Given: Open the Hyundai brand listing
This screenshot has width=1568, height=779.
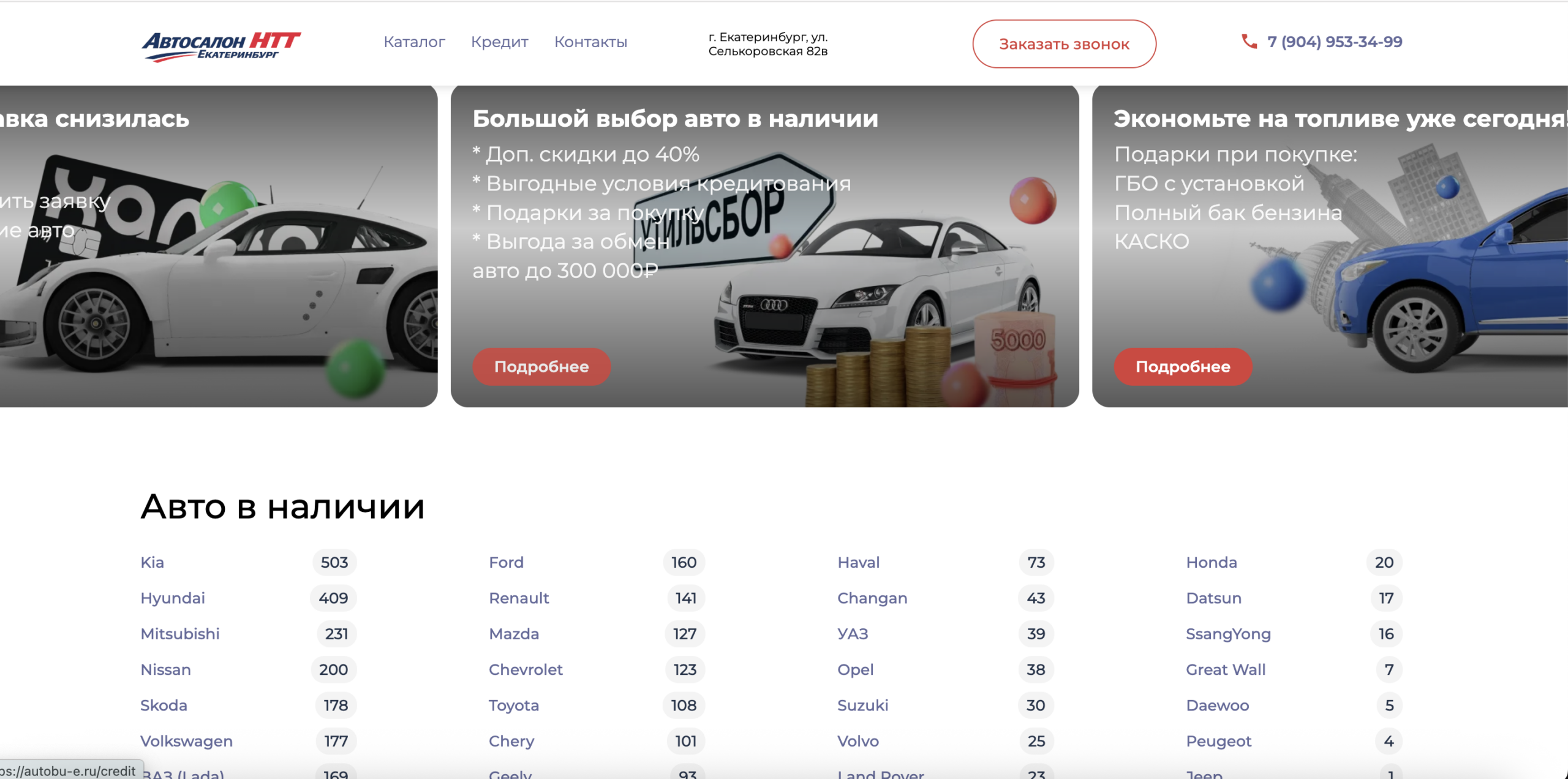Looking at the screenshot, I should (173, 598).
